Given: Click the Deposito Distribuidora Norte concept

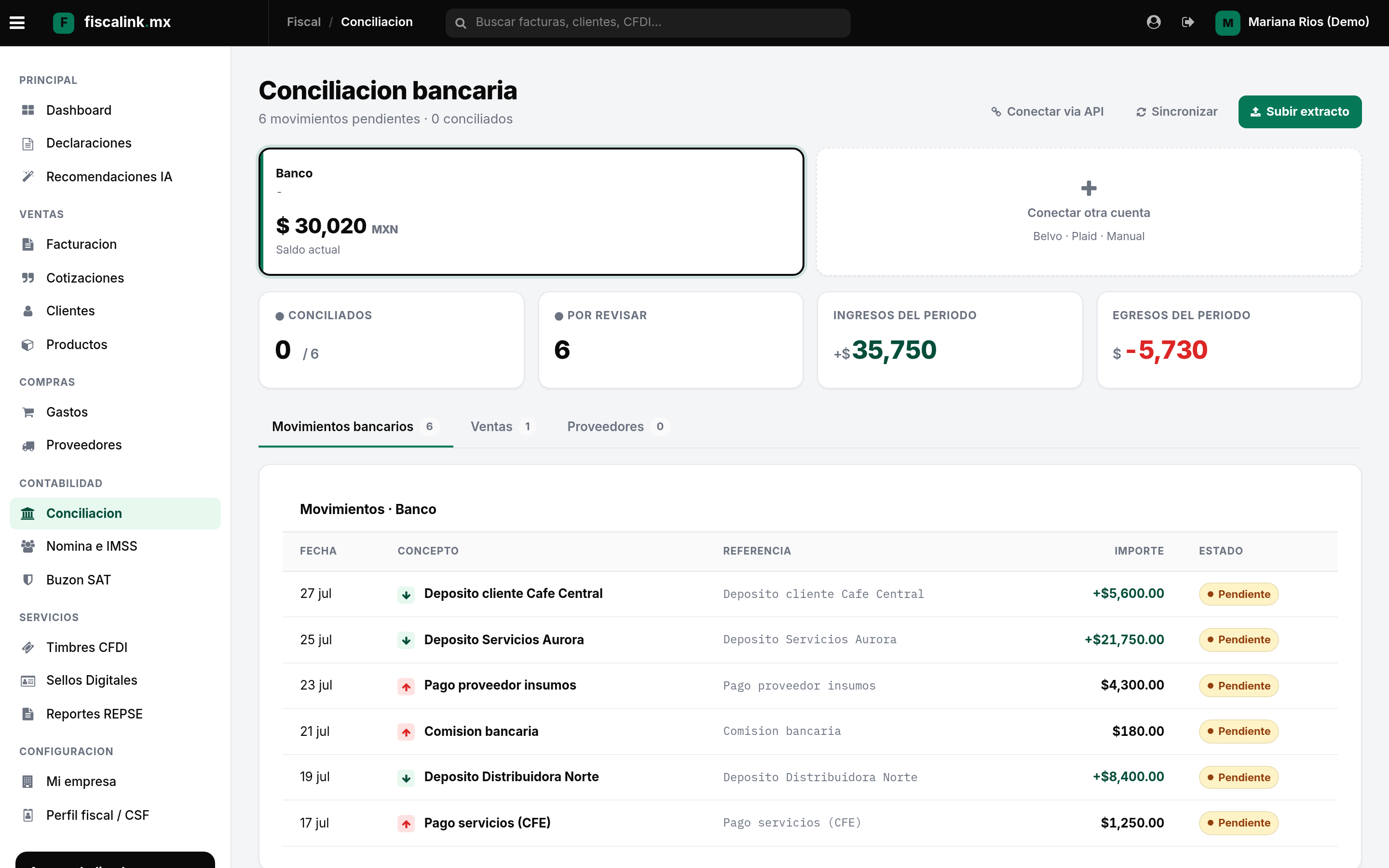Looking at the screenshot, I should tap(511, 777).
